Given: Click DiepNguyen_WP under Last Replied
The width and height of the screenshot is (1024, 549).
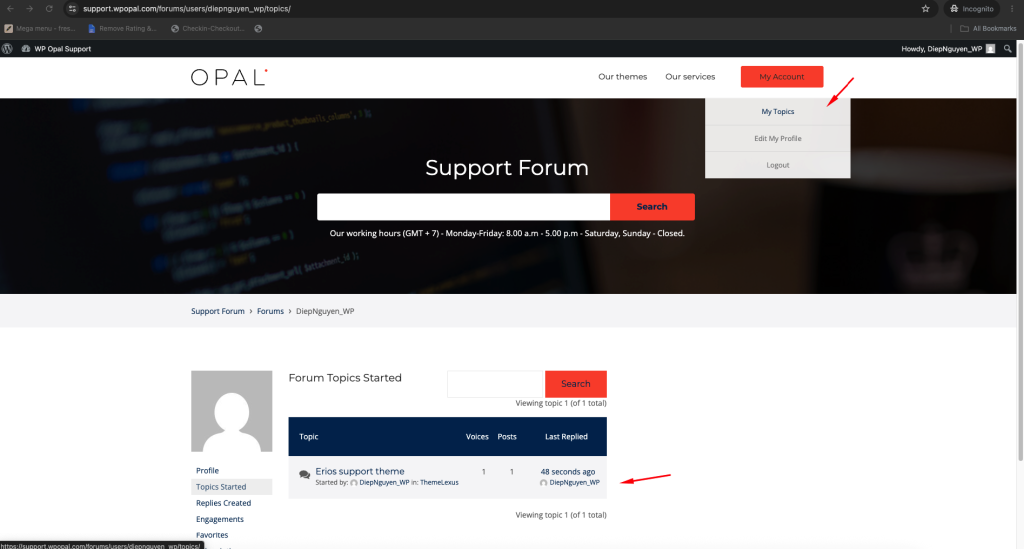Looking at the screenshot, I should tap(574, 483).
